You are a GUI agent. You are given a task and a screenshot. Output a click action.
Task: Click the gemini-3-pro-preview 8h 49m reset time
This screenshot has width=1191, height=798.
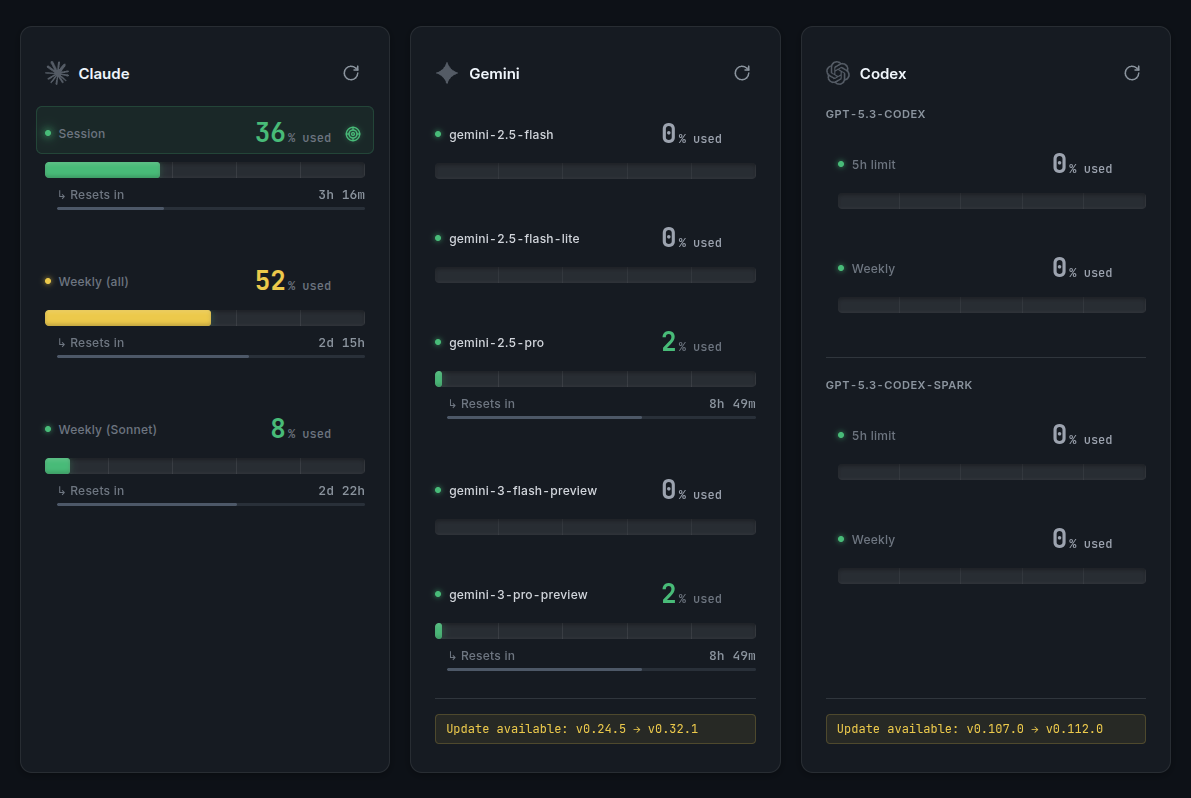coord(732,656)
